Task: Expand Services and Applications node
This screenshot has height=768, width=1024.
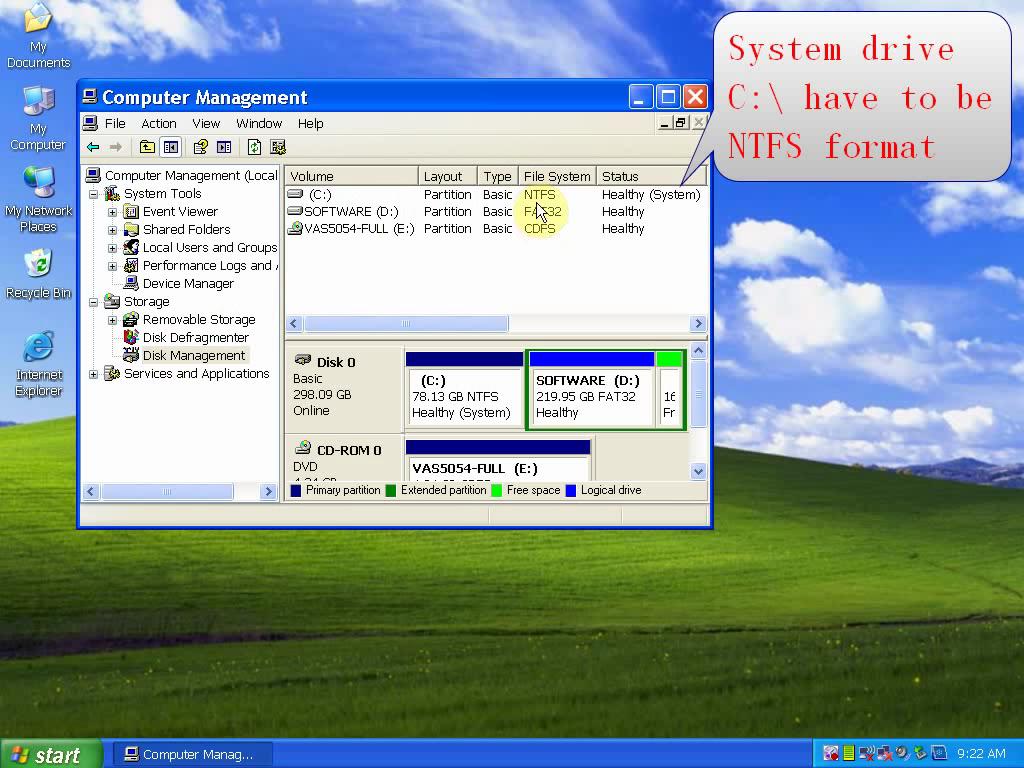Action: point(94,374)
